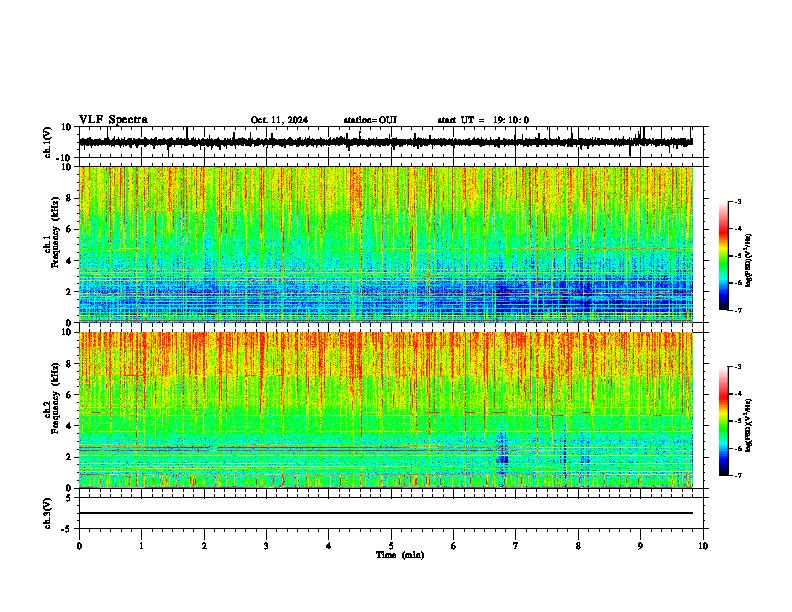Click the "ch.1(V)" waveform axis label
Viewport: 792px width, 612px height.
pyautogui.click(x=48, y=142)
